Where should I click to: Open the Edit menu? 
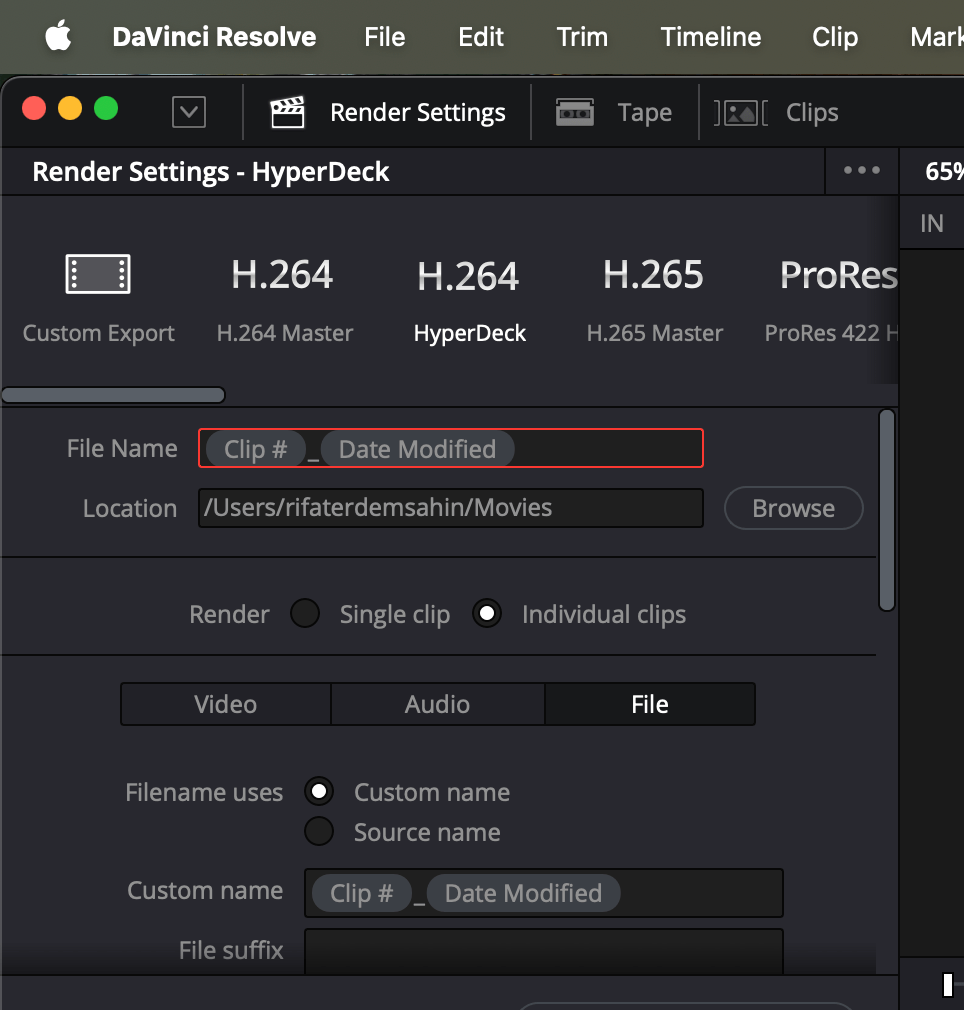[480, 37]
